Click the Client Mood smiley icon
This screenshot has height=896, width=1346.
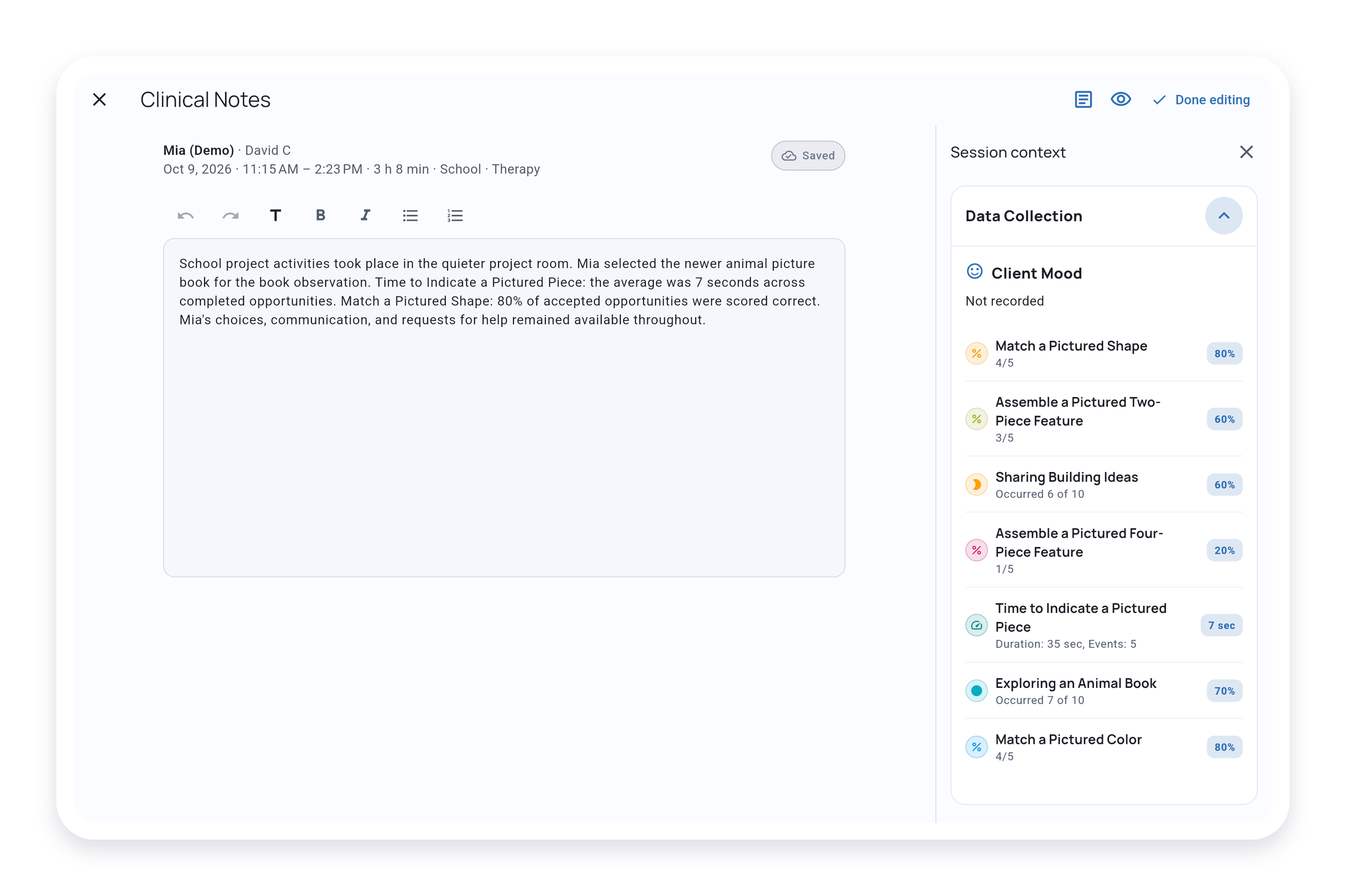[x=975, y=272]
